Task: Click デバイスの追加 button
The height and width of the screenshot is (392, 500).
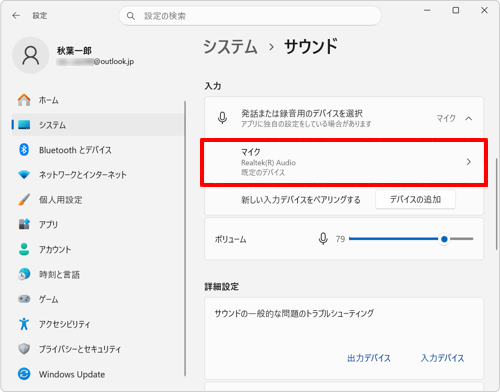Action: [415, 199]
